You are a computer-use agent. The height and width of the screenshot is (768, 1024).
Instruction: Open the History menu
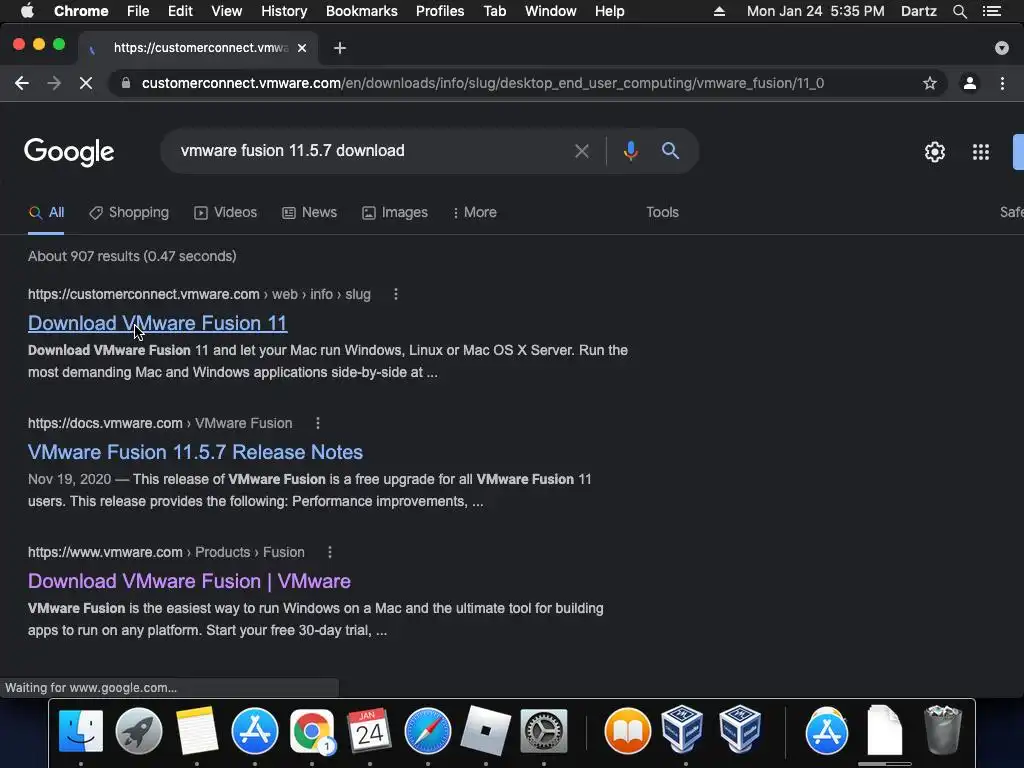pos(284,11)
